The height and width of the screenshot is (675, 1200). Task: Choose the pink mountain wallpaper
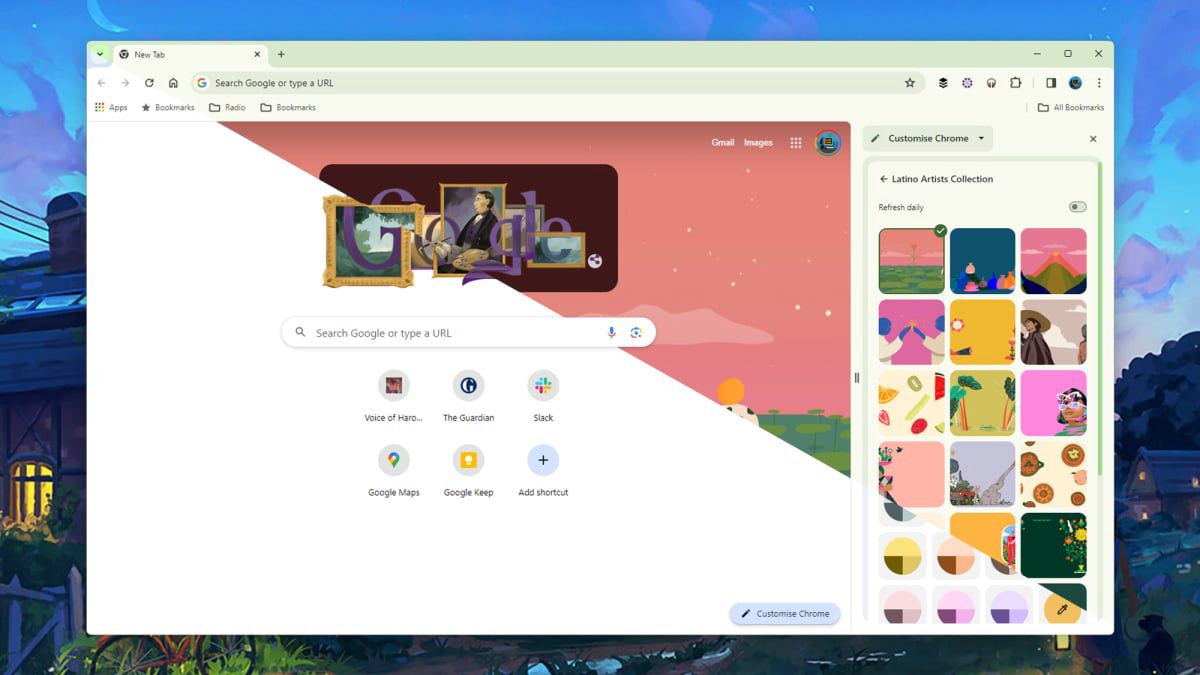tap(1054, 261)
